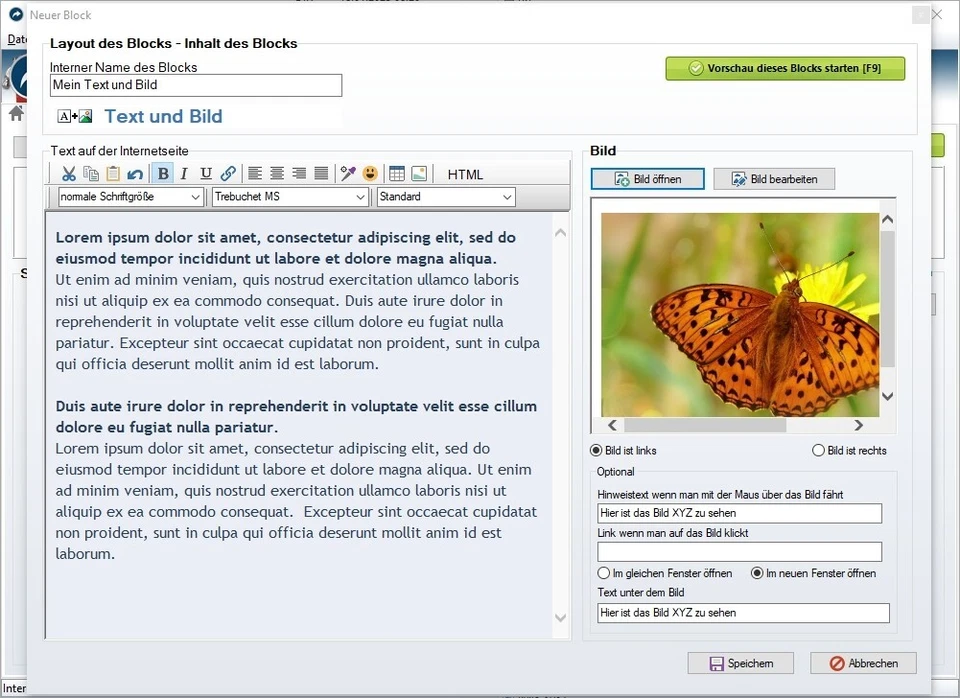Toggle bold formatting off
The height and width of the screenshot is (698, 960).
coord(162,173)
